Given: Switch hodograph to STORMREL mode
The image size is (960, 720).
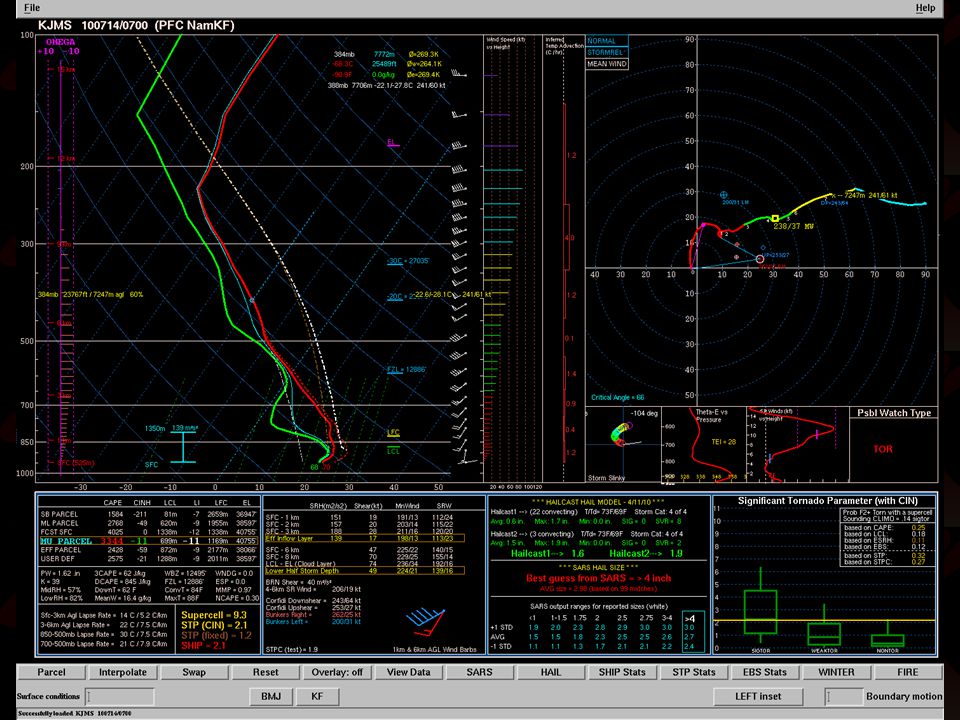Looking at the screenshot, I should point(607,52).
